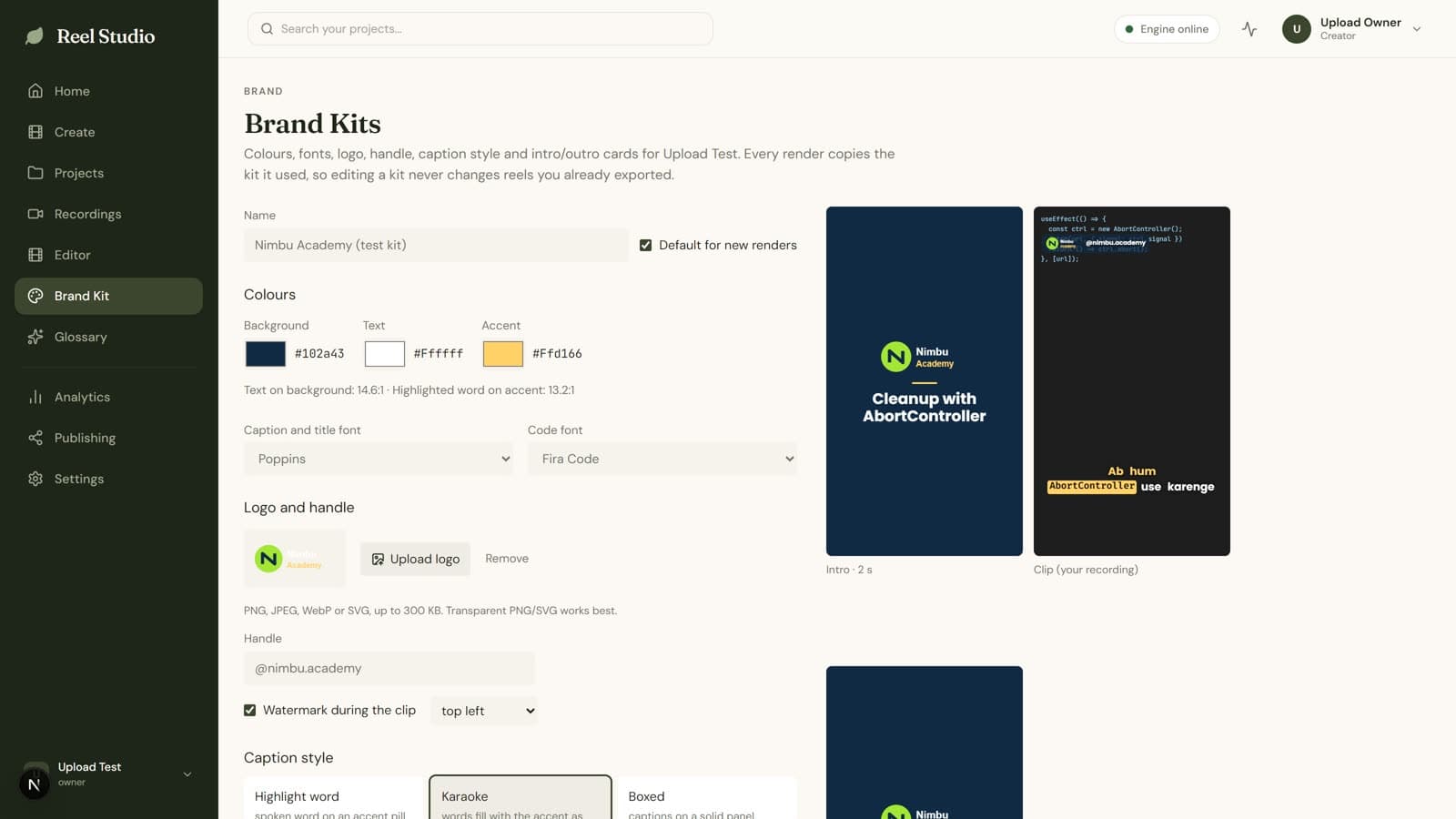
Task: Click the Intro card preview thumbnail
Action: [x=925, y=381]
